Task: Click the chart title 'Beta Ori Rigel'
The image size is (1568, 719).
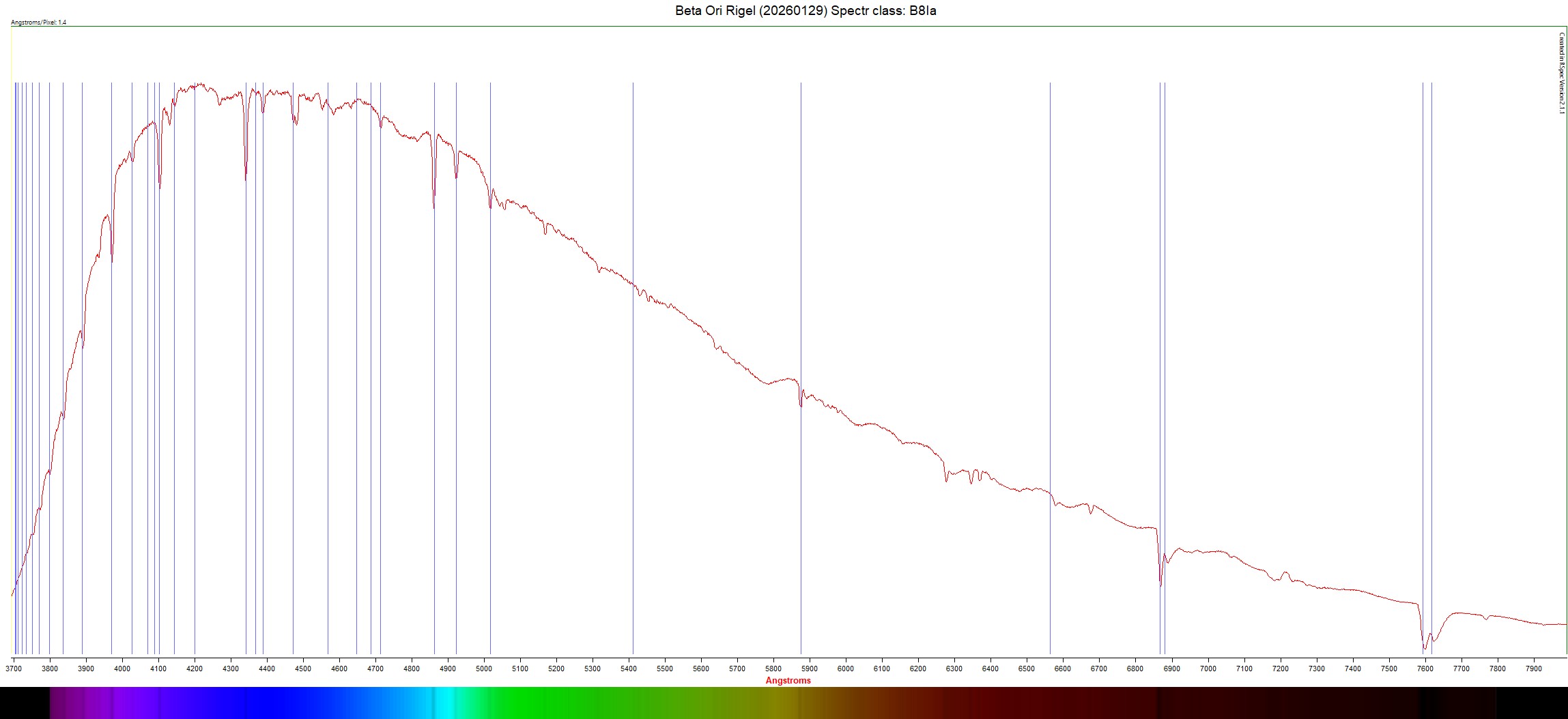Action: [806, 11]
